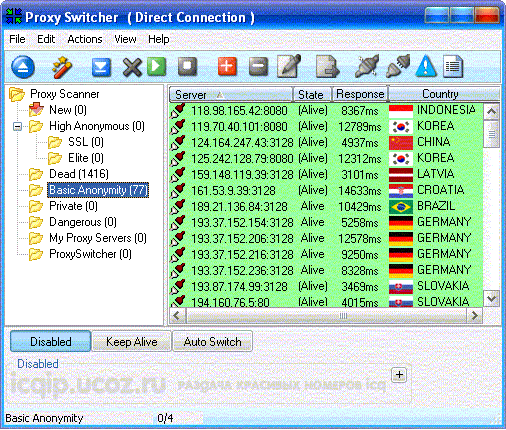Image resolution: width=506 pixels, height=430 pixels.
Task: Select server 189.21.136.84:3128
Action: coord(239,207)
